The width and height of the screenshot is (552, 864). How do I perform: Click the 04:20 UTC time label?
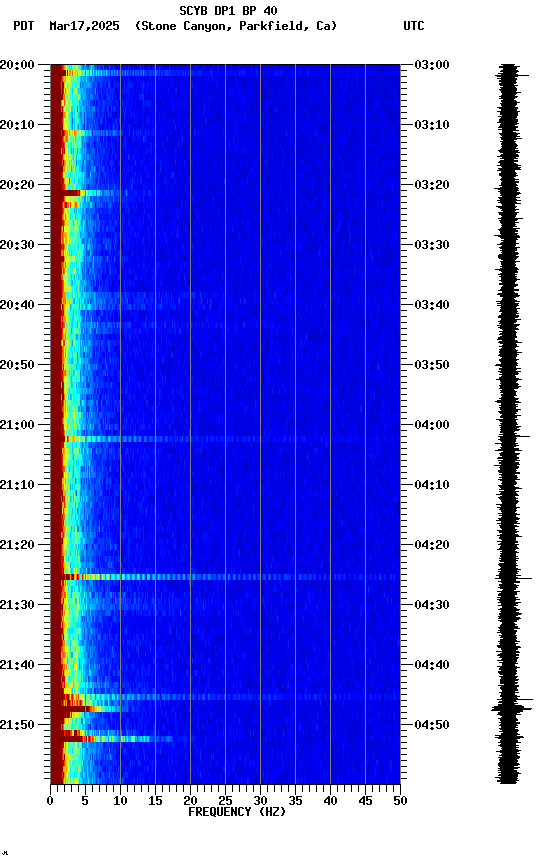pyautogui.click(x=431, y=545)
